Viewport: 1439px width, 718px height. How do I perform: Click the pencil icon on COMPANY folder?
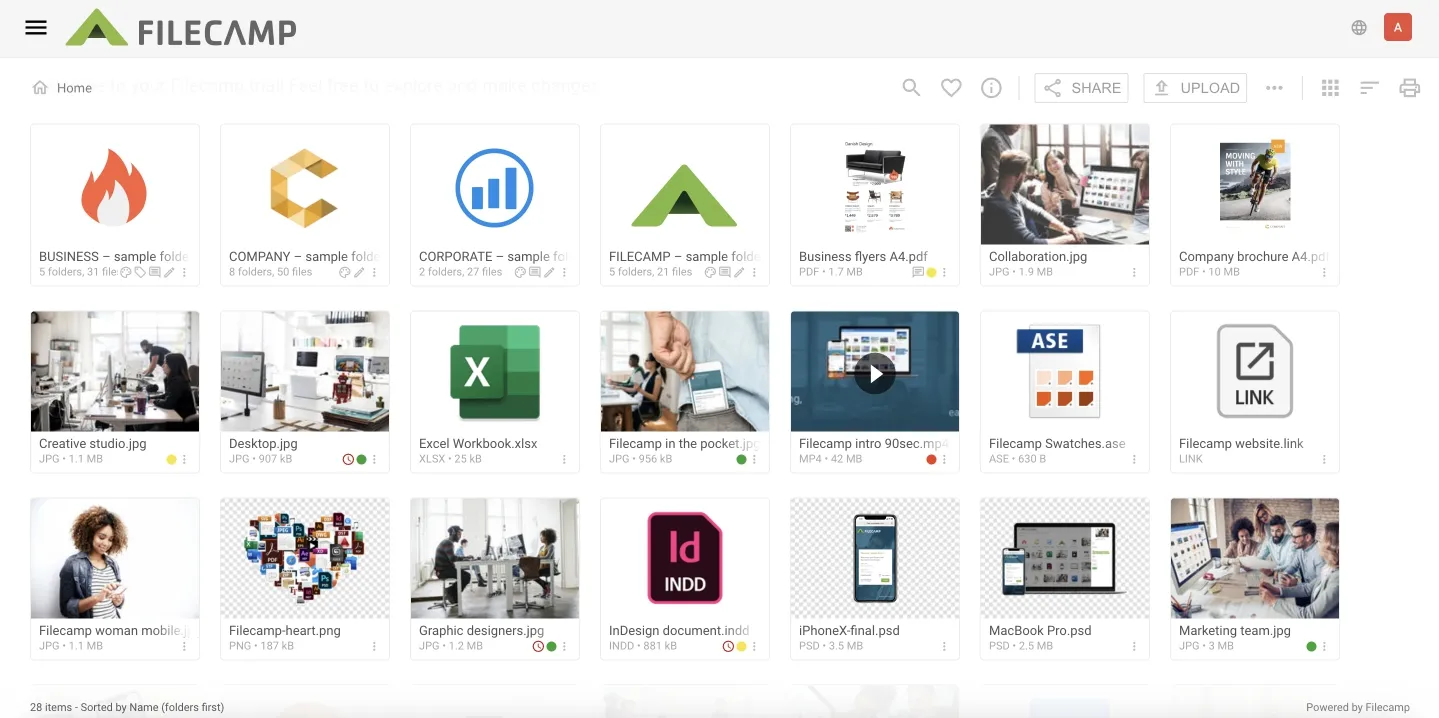point(359,272)
